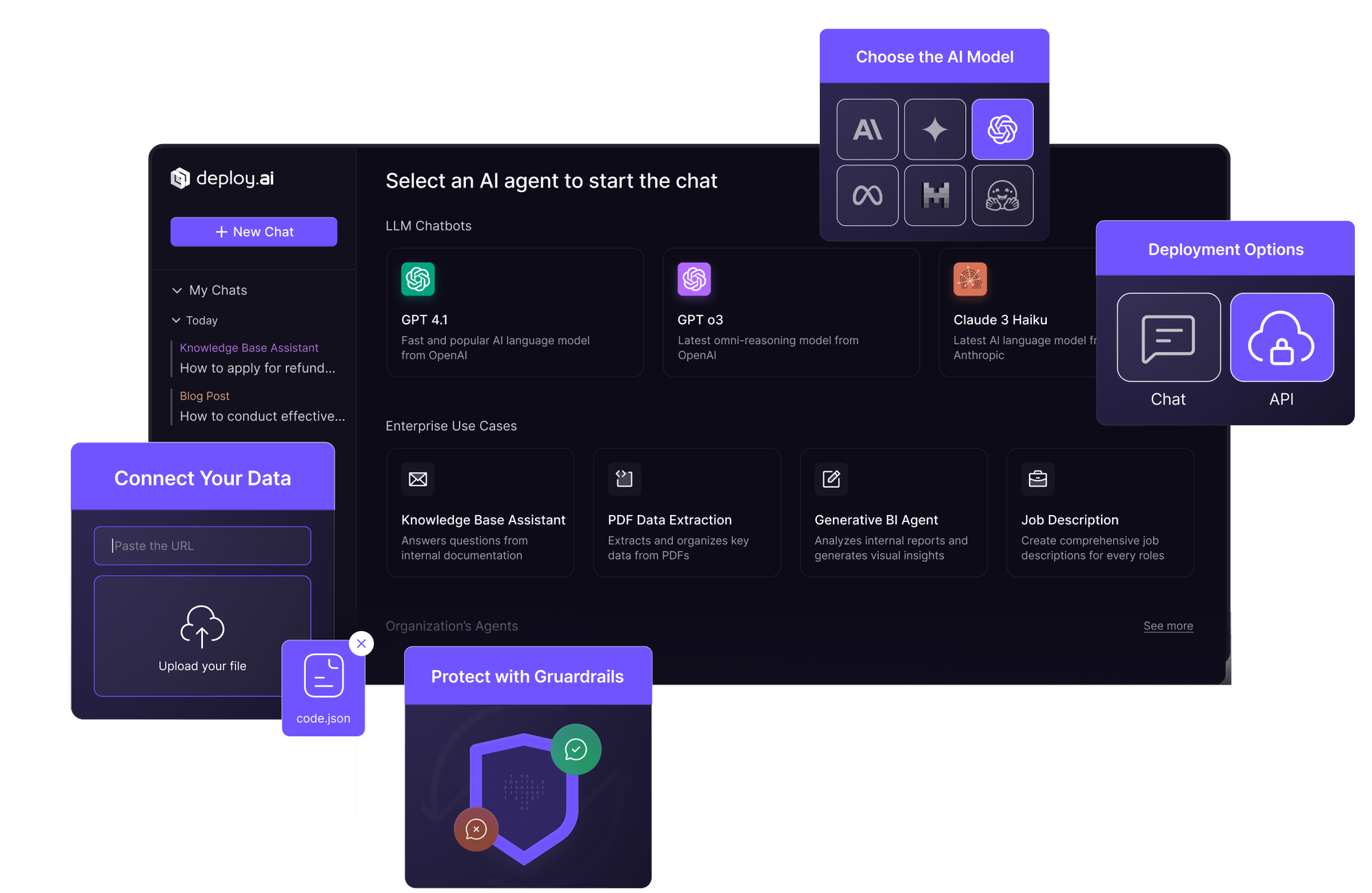
Task: Click the deploy.ai logo
Action: click(x=221, y=178)
